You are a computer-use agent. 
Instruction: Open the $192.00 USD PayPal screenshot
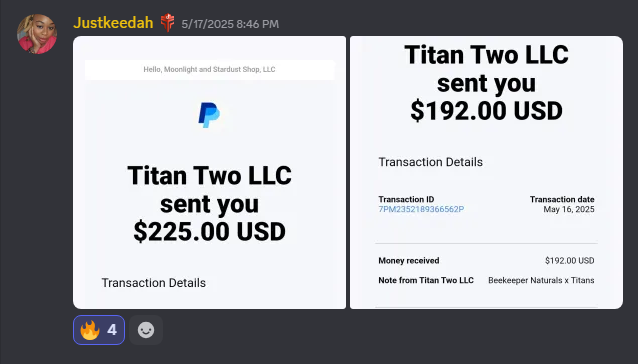486,172
